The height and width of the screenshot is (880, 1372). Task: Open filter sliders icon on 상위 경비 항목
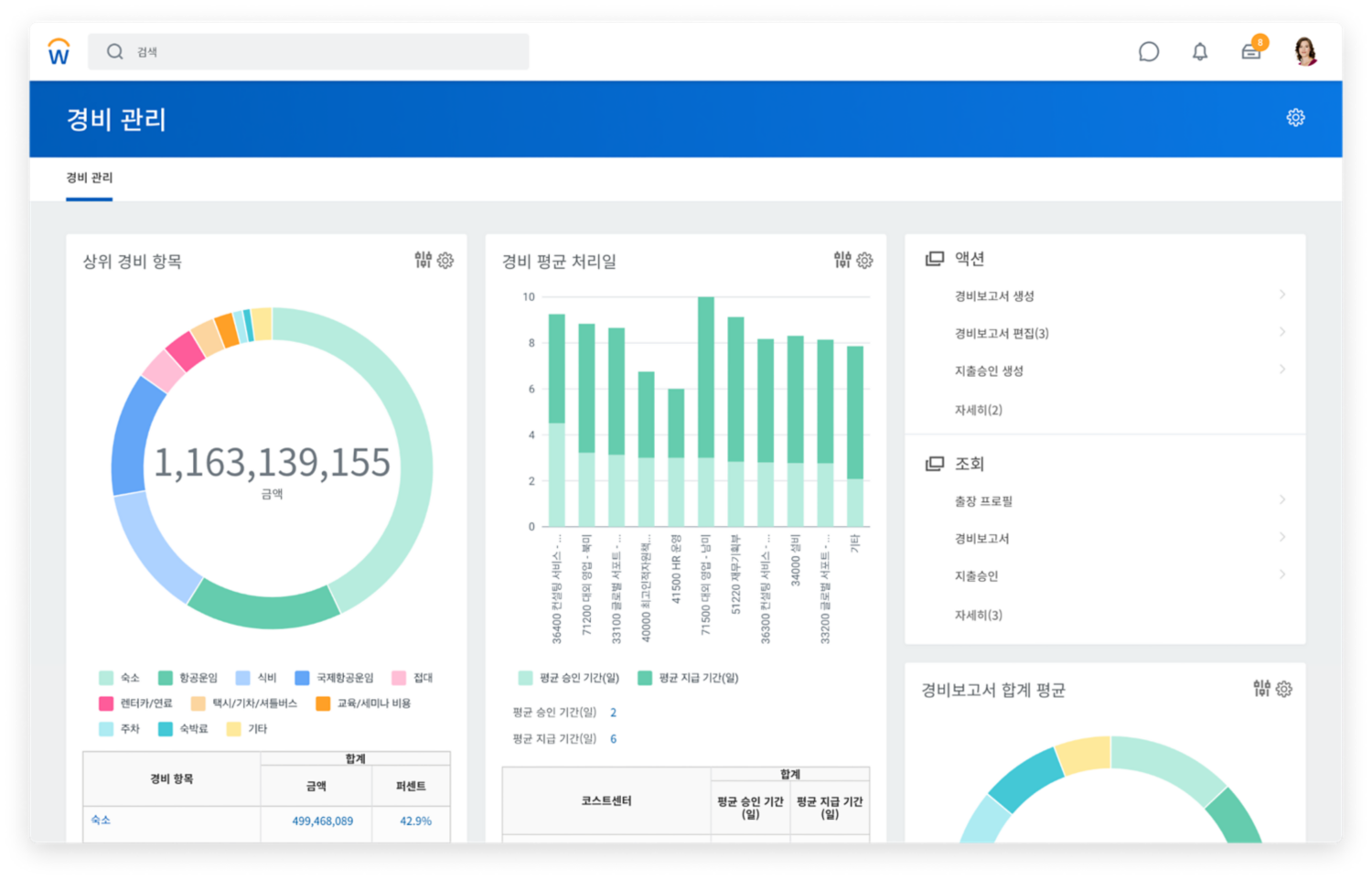tap(423, 260)
